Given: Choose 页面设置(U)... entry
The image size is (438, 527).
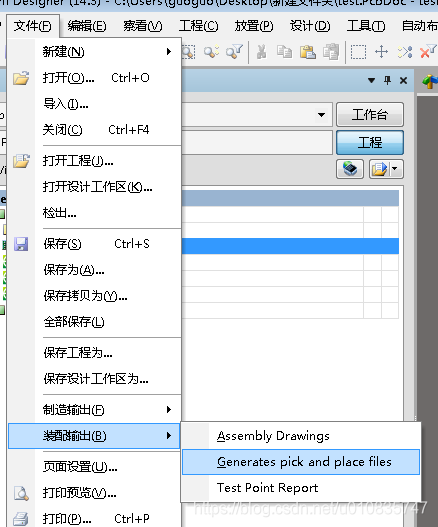Looking at the screenshot, I should (94, 467).
